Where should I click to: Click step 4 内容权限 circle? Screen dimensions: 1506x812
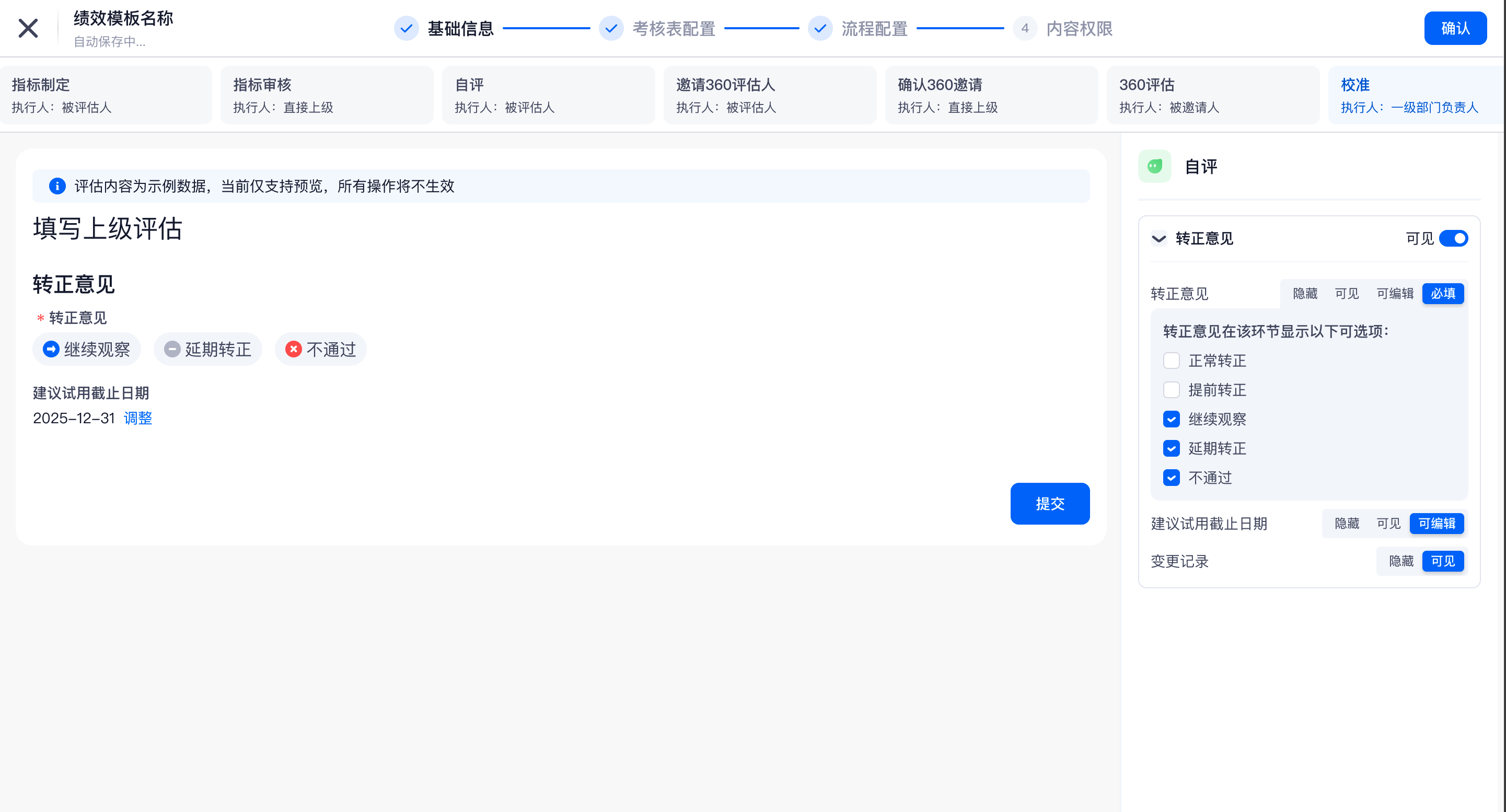1024,28
